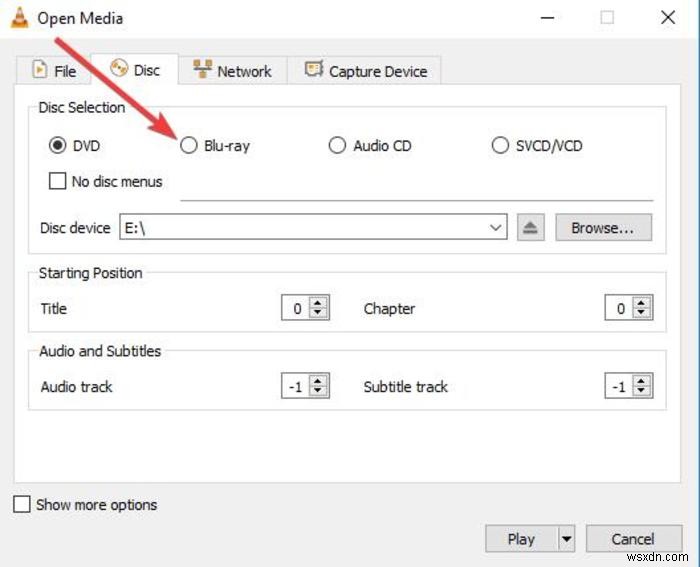700x567 pixels.
Task: Click the Capture Device tab's icon
Action: coord(314,70)
